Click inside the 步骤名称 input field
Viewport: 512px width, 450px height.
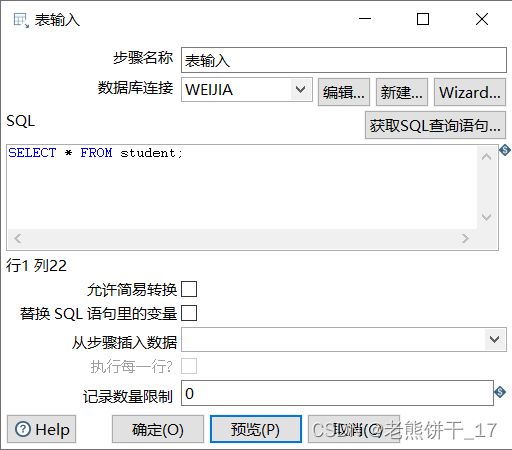pos(344,60)
